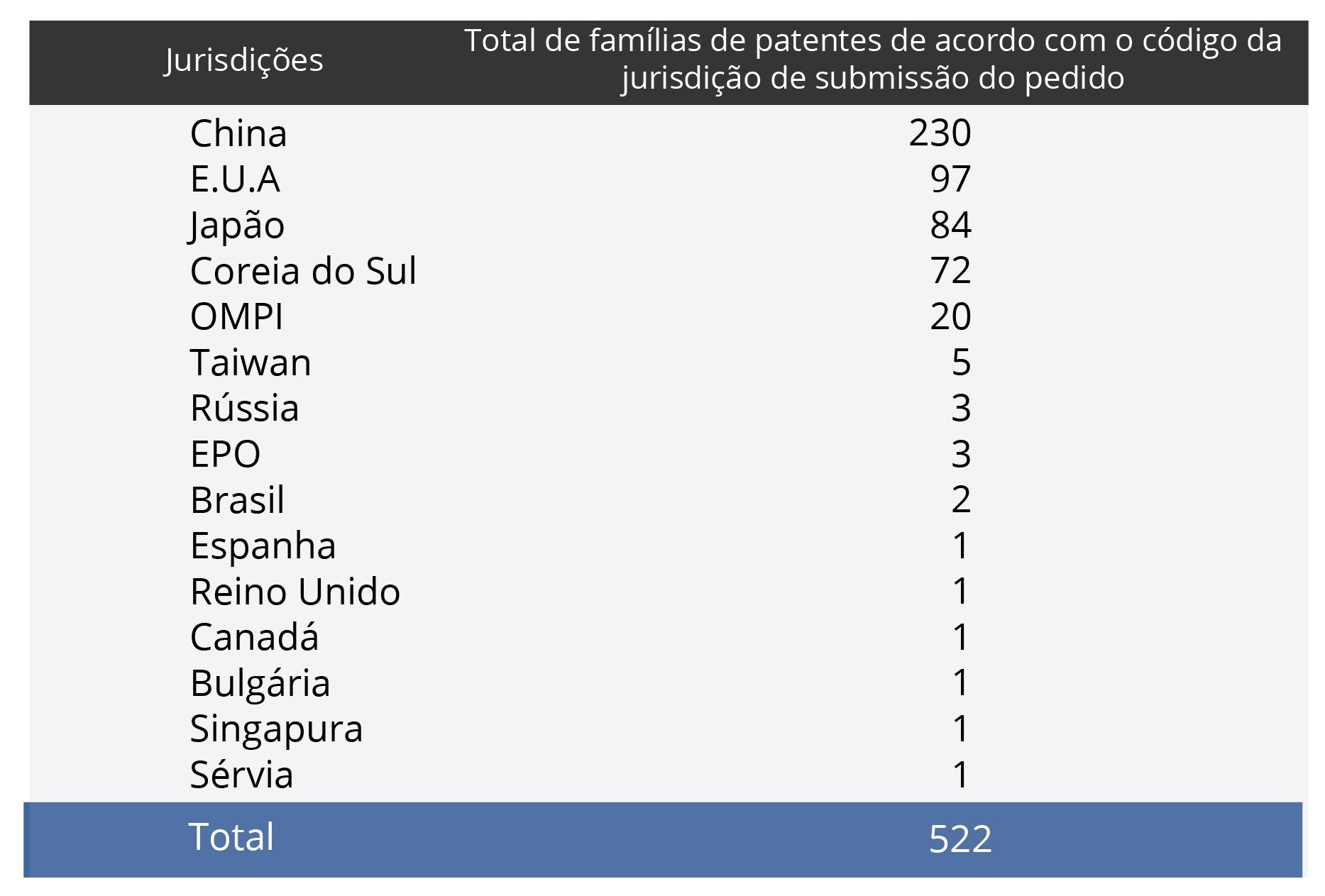The image size is (1325, 896).
Task: Select the Total label in blue row
Action: [231, 837]
